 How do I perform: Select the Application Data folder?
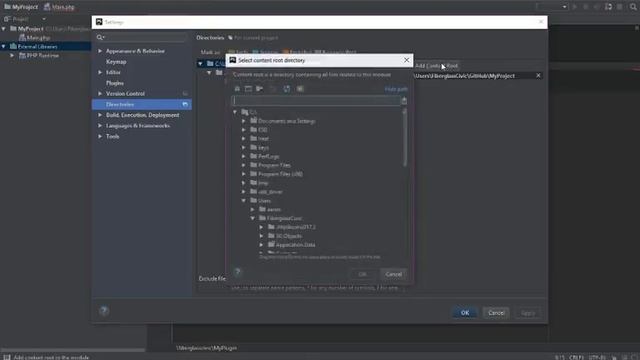point(296,245)
